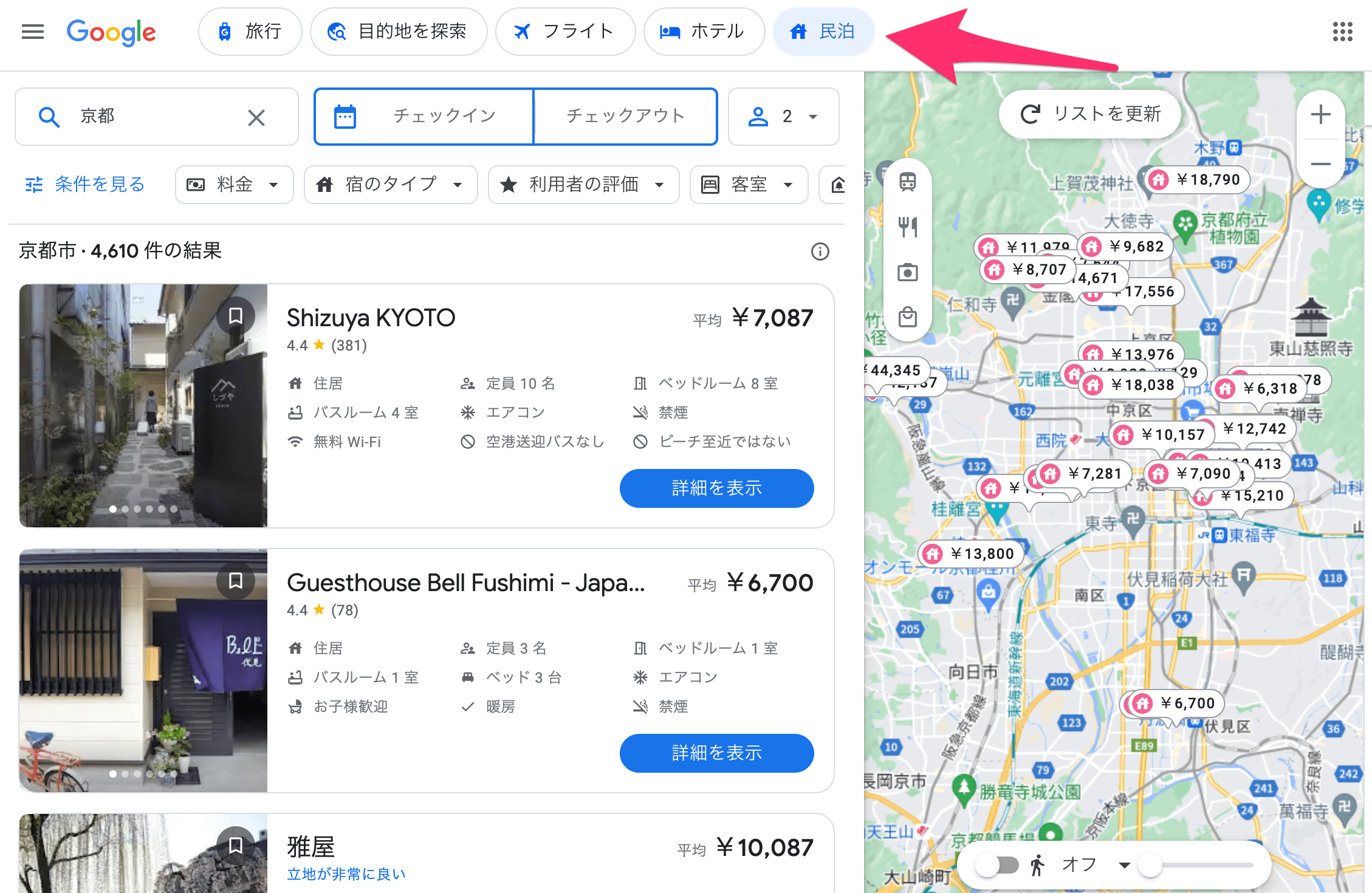Switch to the 旅行 tab
Viewport: 1372px width, 893px height.
point(250,32)
